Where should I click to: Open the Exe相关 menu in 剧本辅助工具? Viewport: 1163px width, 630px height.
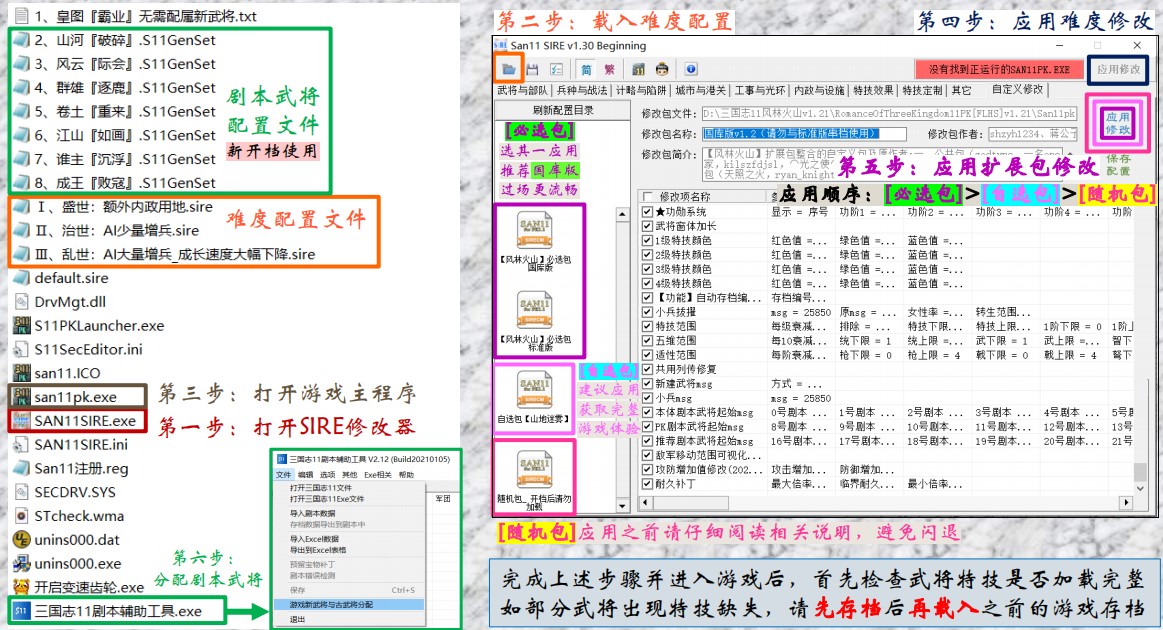point(378,474)
